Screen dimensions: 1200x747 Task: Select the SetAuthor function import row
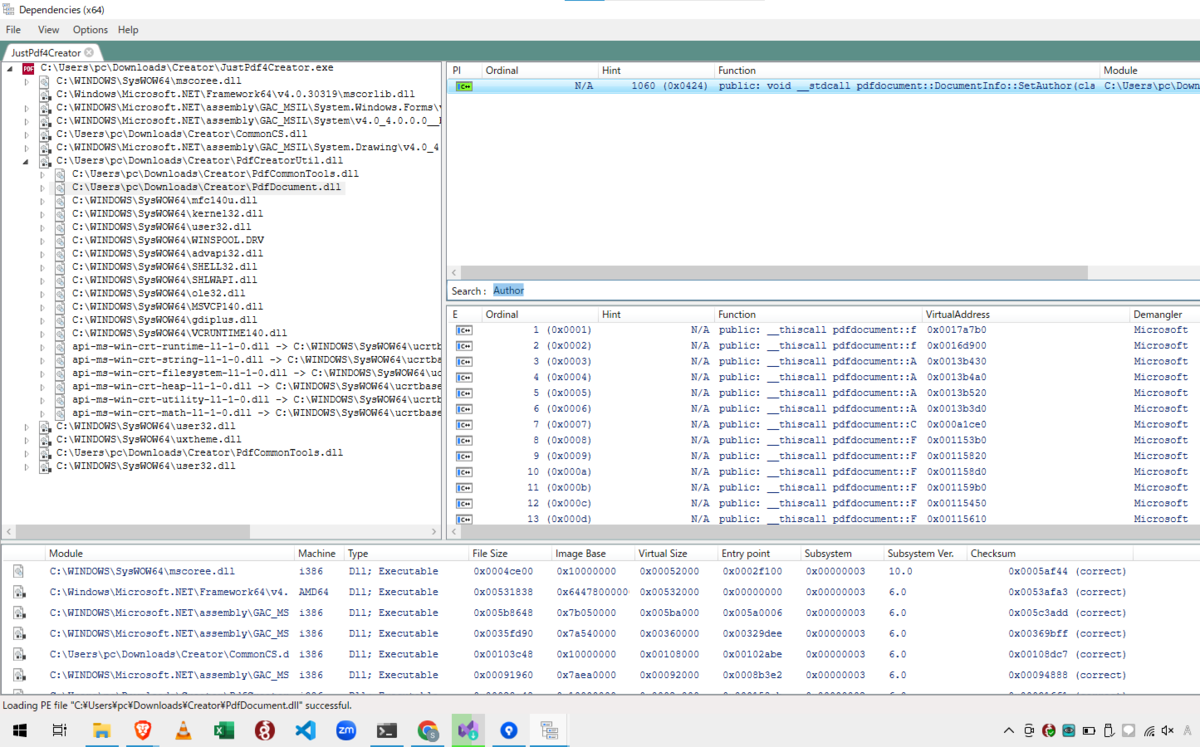pos(823,86)
